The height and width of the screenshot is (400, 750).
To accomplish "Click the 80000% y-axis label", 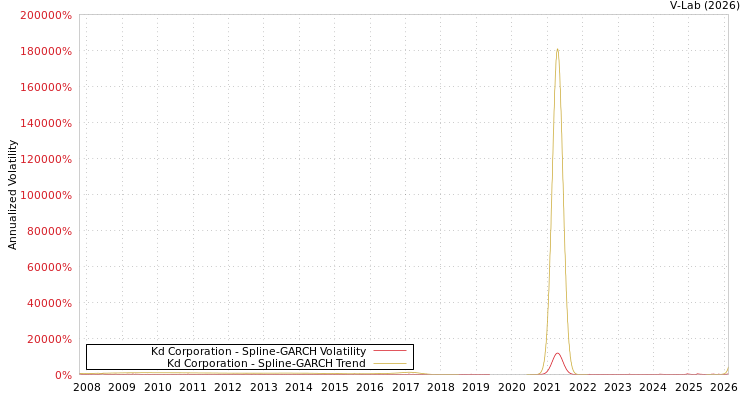I will pos(48,231).
